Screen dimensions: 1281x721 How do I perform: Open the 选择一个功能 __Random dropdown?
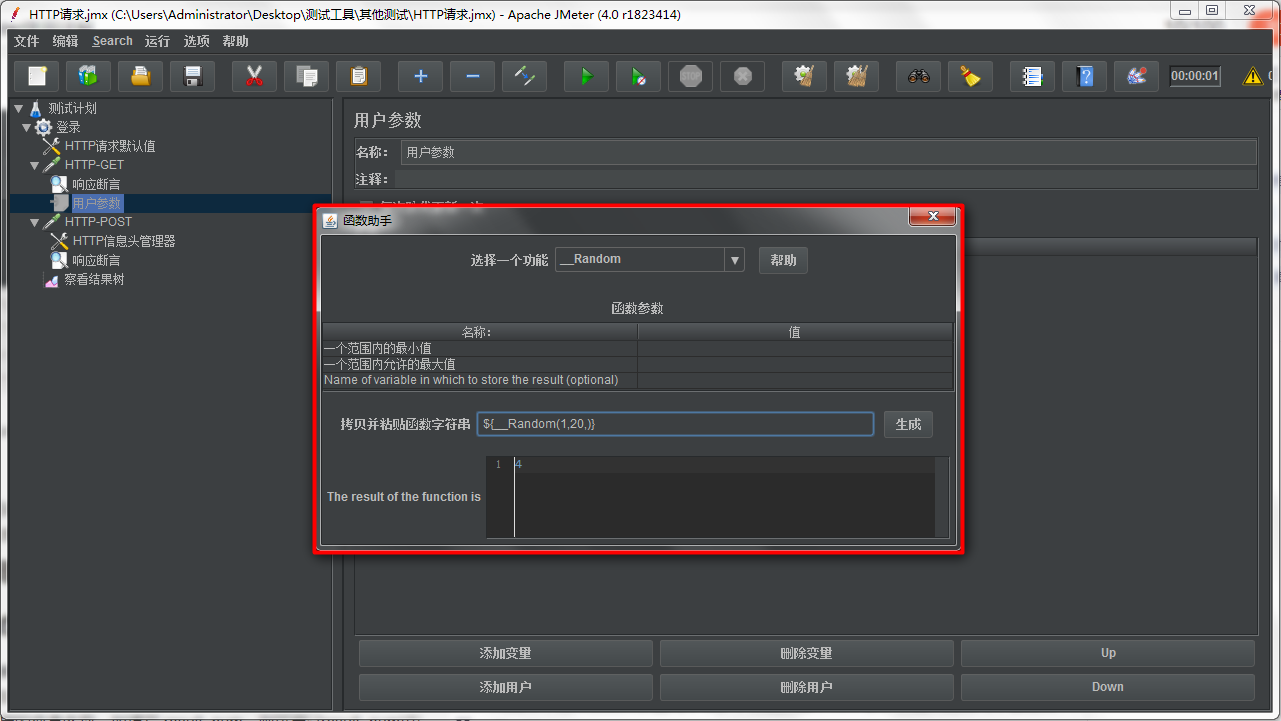pyautogui.click(x=650, y=259)
